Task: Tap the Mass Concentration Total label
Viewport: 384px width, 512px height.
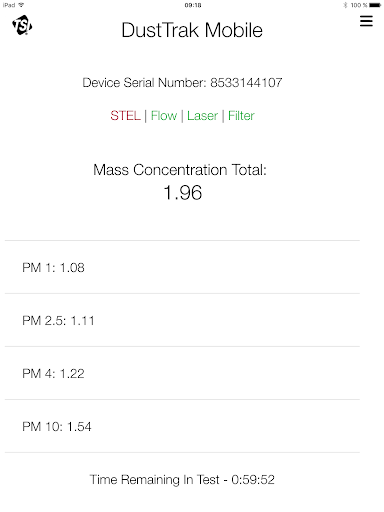Action: [180, 170]
